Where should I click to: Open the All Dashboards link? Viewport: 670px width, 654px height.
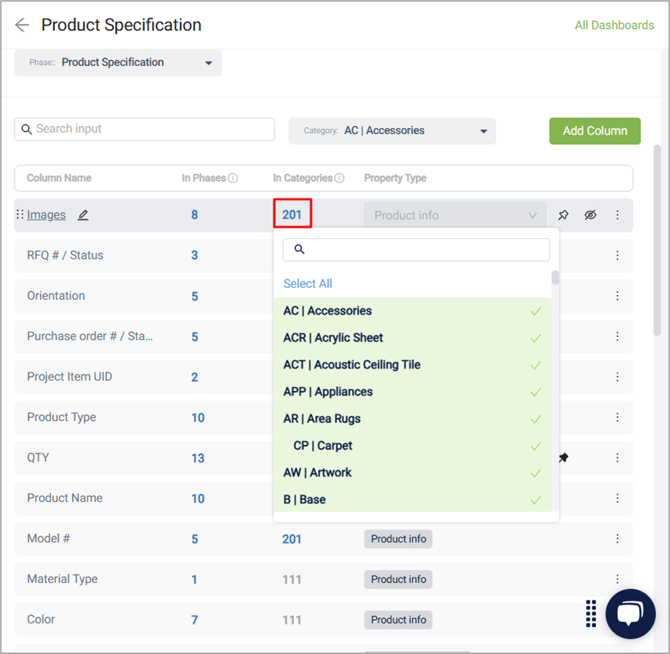614,25
